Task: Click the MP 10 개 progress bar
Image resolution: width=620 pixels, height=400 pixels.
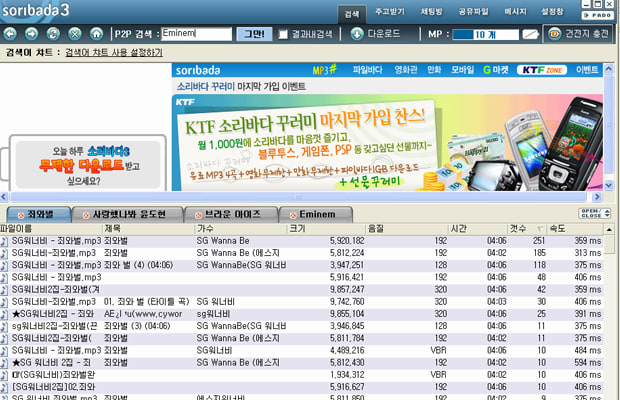Action: pos(486,34)
